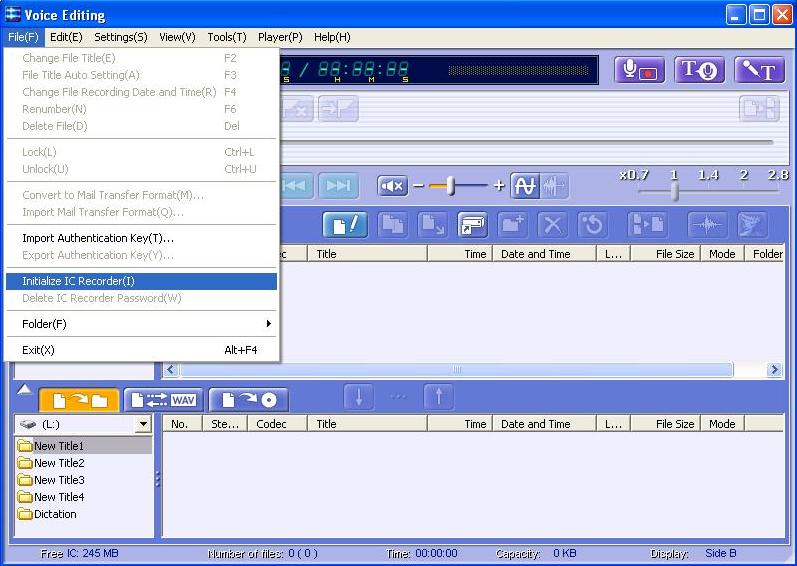Image resolution: width=797 pixels, height=566 pixels.
Task: Adjust the volume slider knob
Action: [x=450, y=186]
